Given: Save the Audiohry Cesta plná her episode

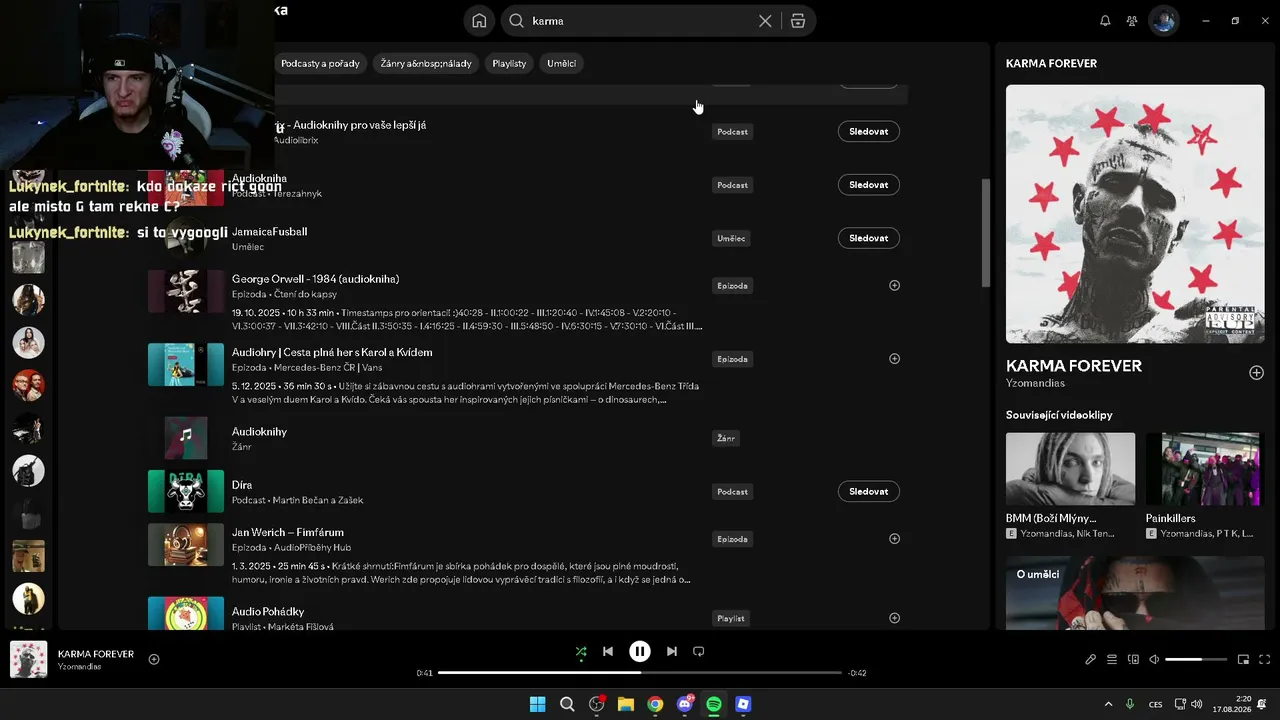Looking at the screenshot, I should [895, 358].
